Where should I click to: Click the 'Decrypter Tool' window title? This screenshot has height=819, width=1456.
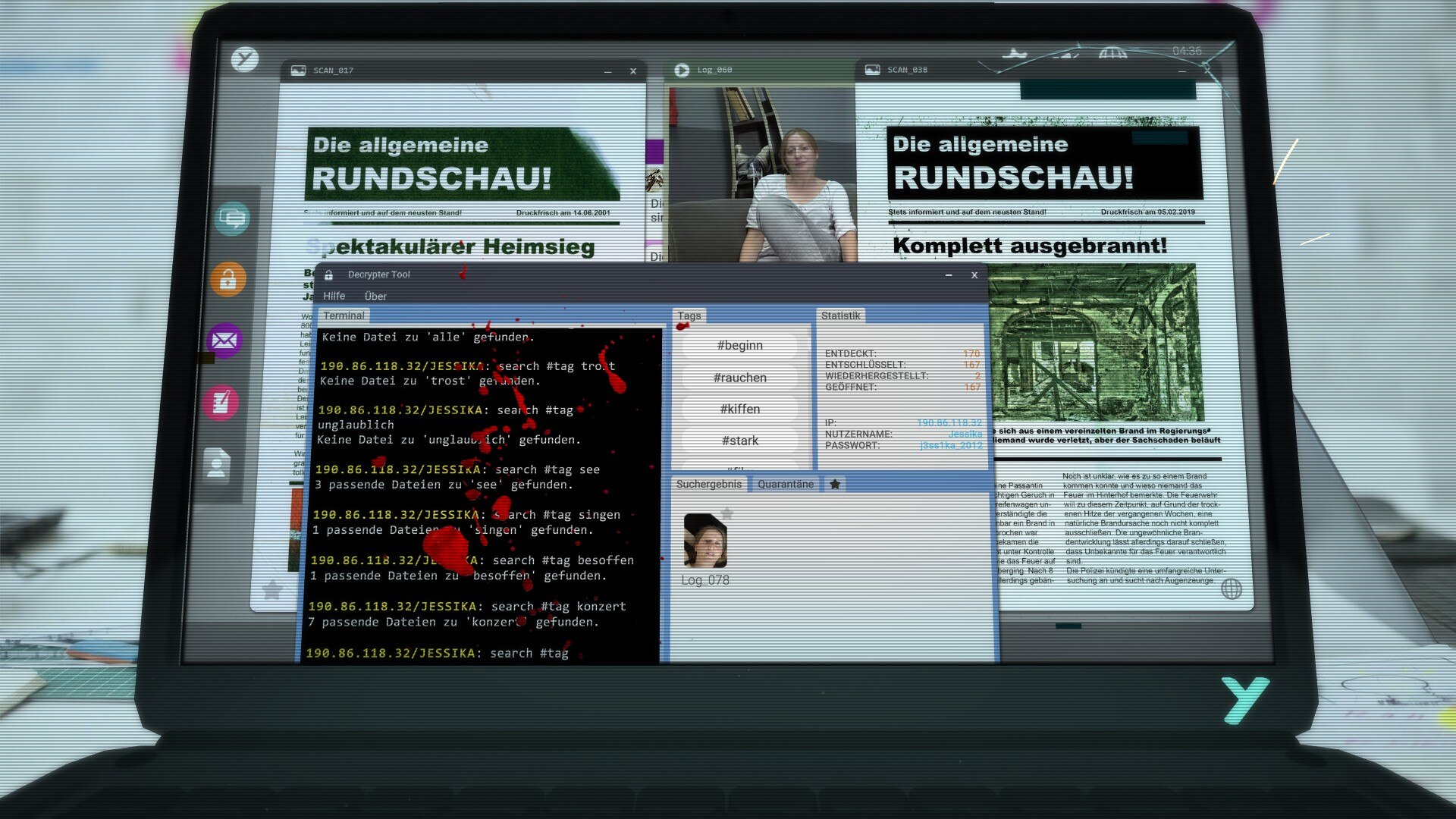378,275
